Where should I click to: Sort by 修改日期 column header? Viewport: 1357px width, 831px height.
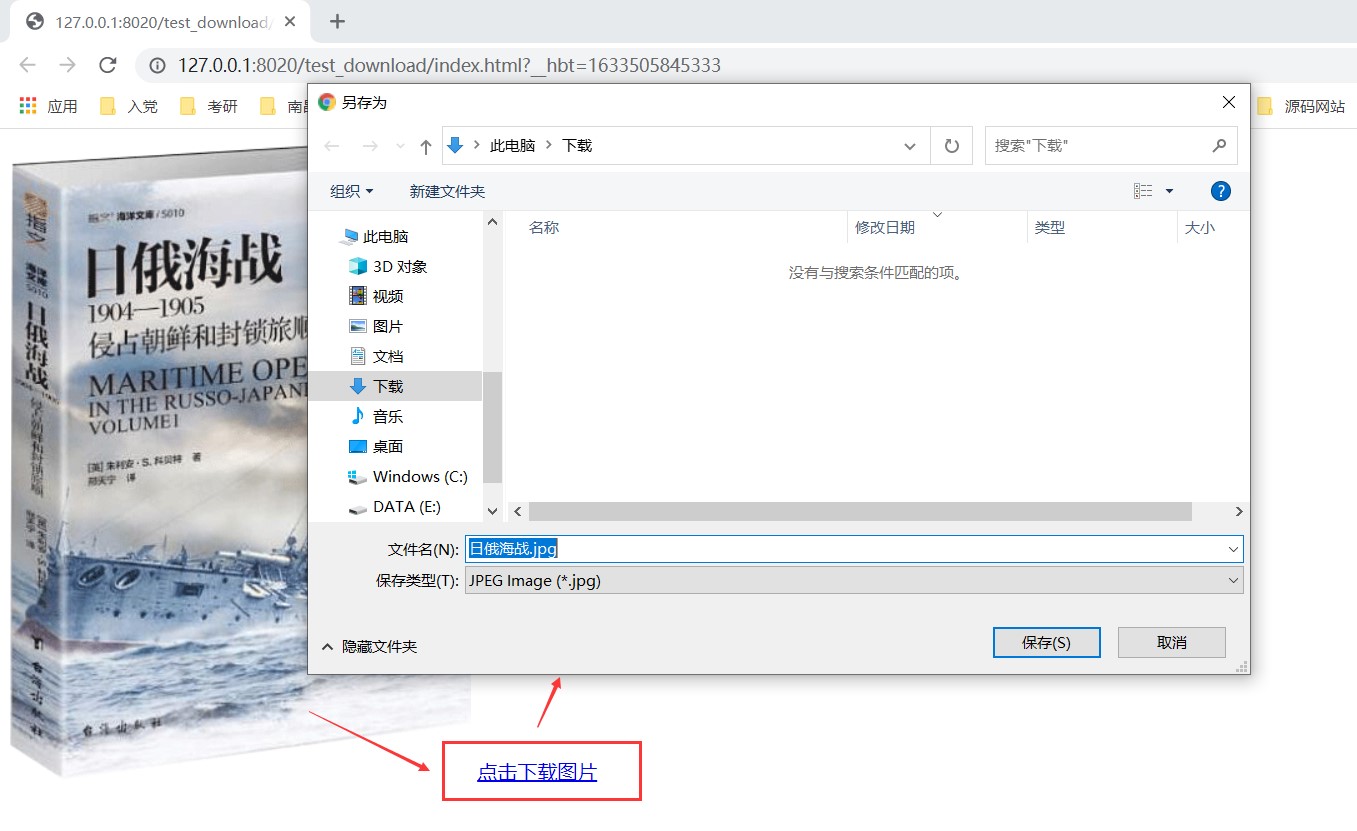(885, 228)
